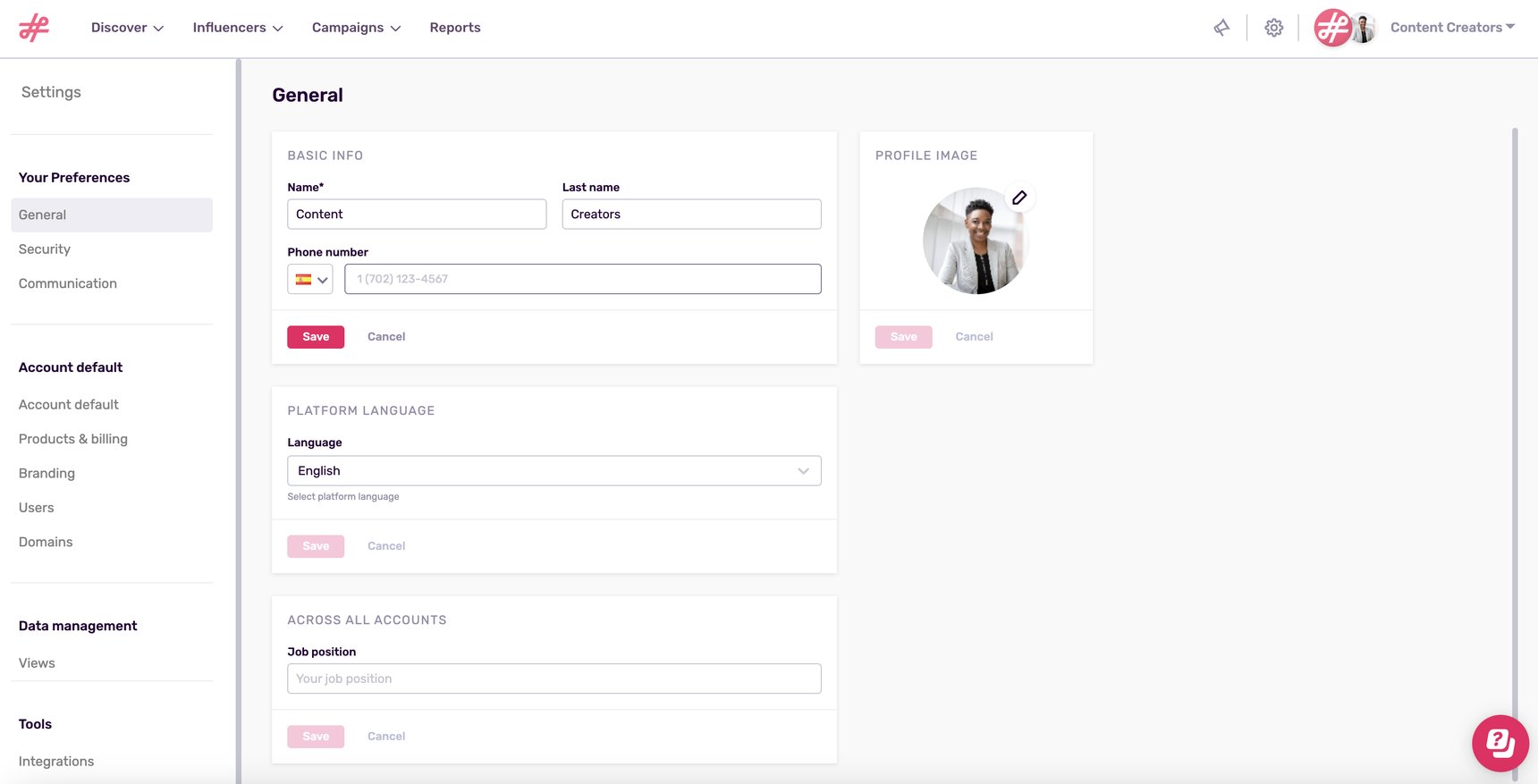Open Branding settings
This screenshot has width=1538, height=784.
(46, 474)
